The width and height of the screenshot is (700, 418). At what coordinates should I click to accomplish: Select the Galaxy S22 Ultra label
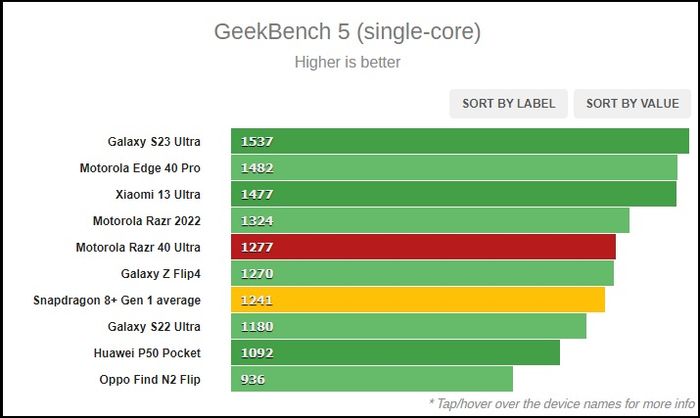[154, 326]
